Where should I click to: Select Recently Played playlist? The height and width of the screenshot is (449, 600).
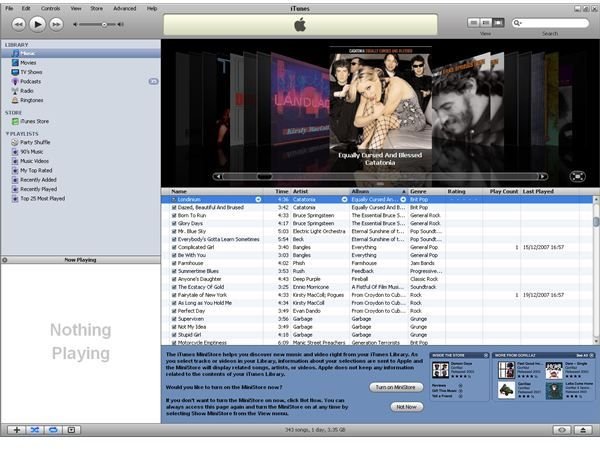80,189
